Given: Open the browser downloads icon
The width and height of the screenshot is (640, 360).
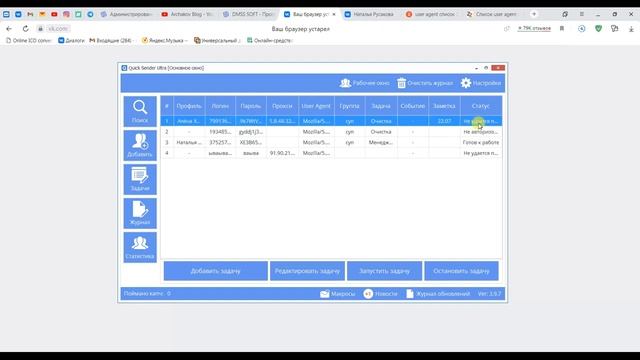Looking at the screenshot, I should click(631, 29).
